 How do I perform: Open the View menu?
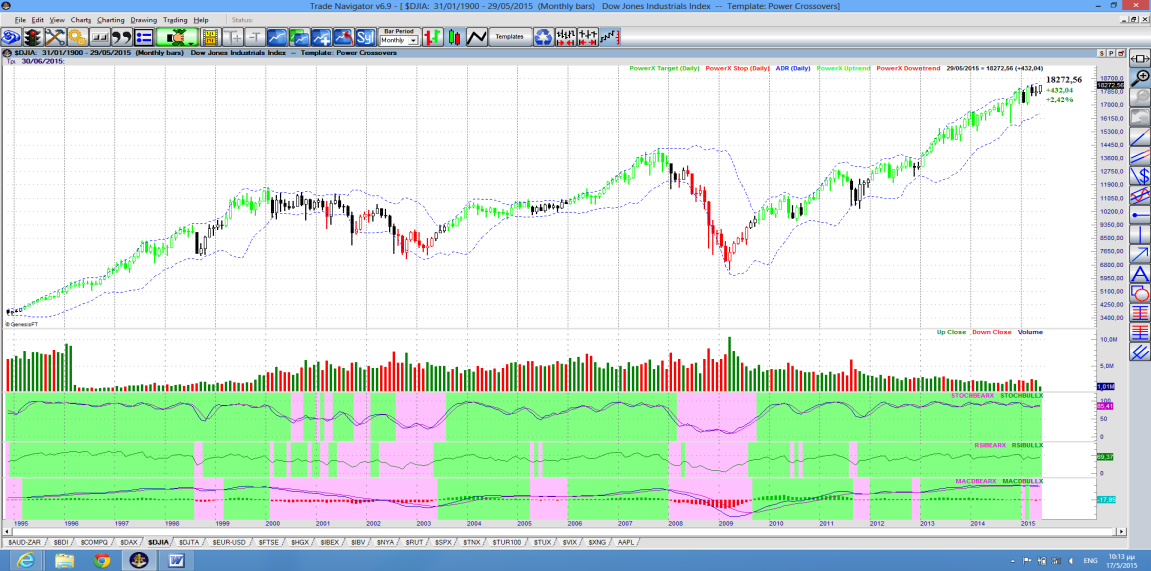[x=57, y=20]
